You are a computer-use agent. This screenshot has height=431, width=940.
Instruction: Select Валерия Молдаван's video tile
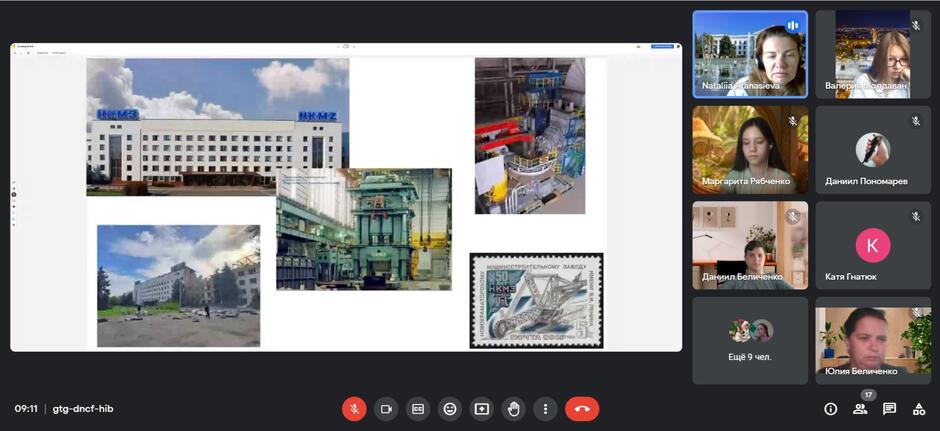[x=873, y=54]
